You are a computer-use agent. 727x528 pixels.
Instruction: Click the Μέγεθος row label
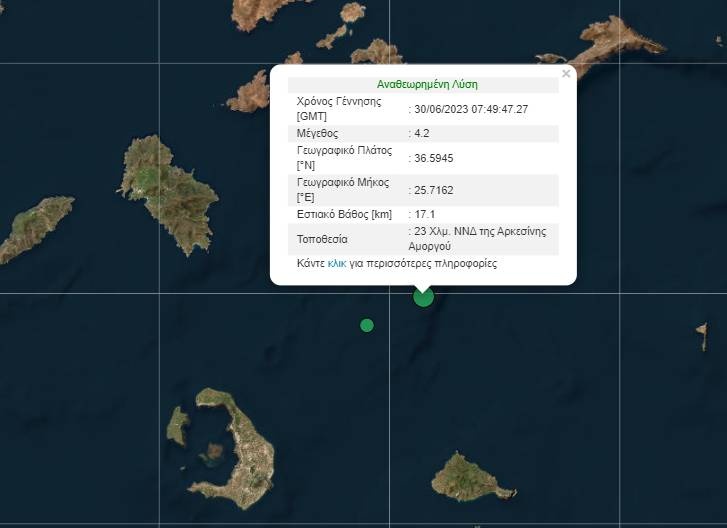tap(318, 133)
